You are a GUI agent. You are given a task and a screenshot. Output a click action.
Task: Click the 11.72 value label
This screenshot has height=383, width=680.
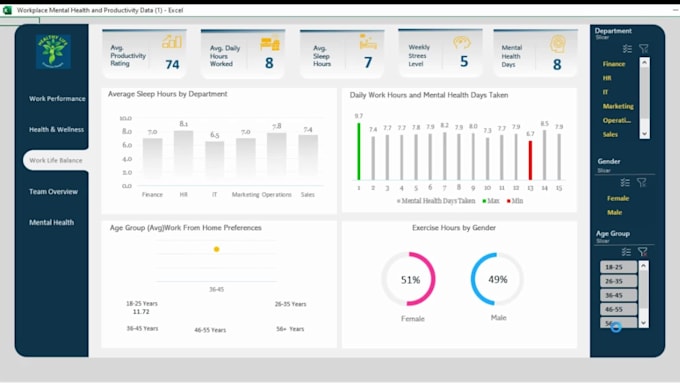(141, 311)
